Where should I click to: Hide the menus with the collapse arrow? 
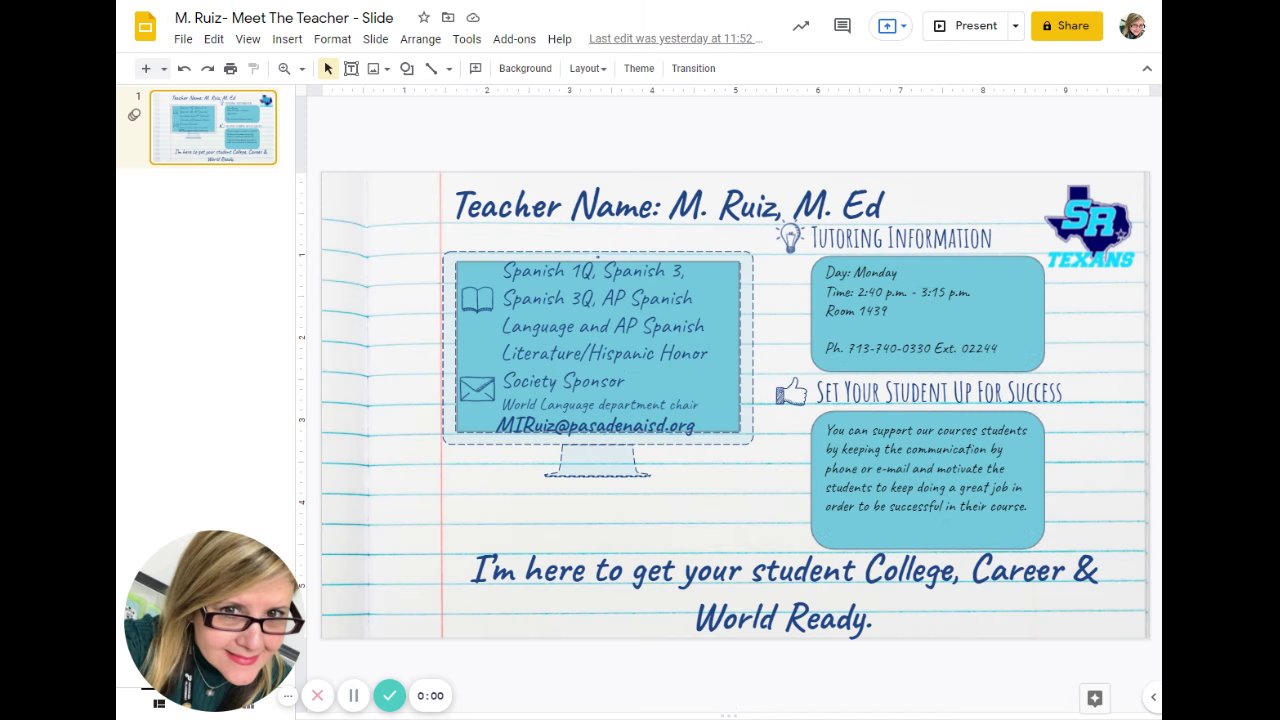(x=1147, y=69)
